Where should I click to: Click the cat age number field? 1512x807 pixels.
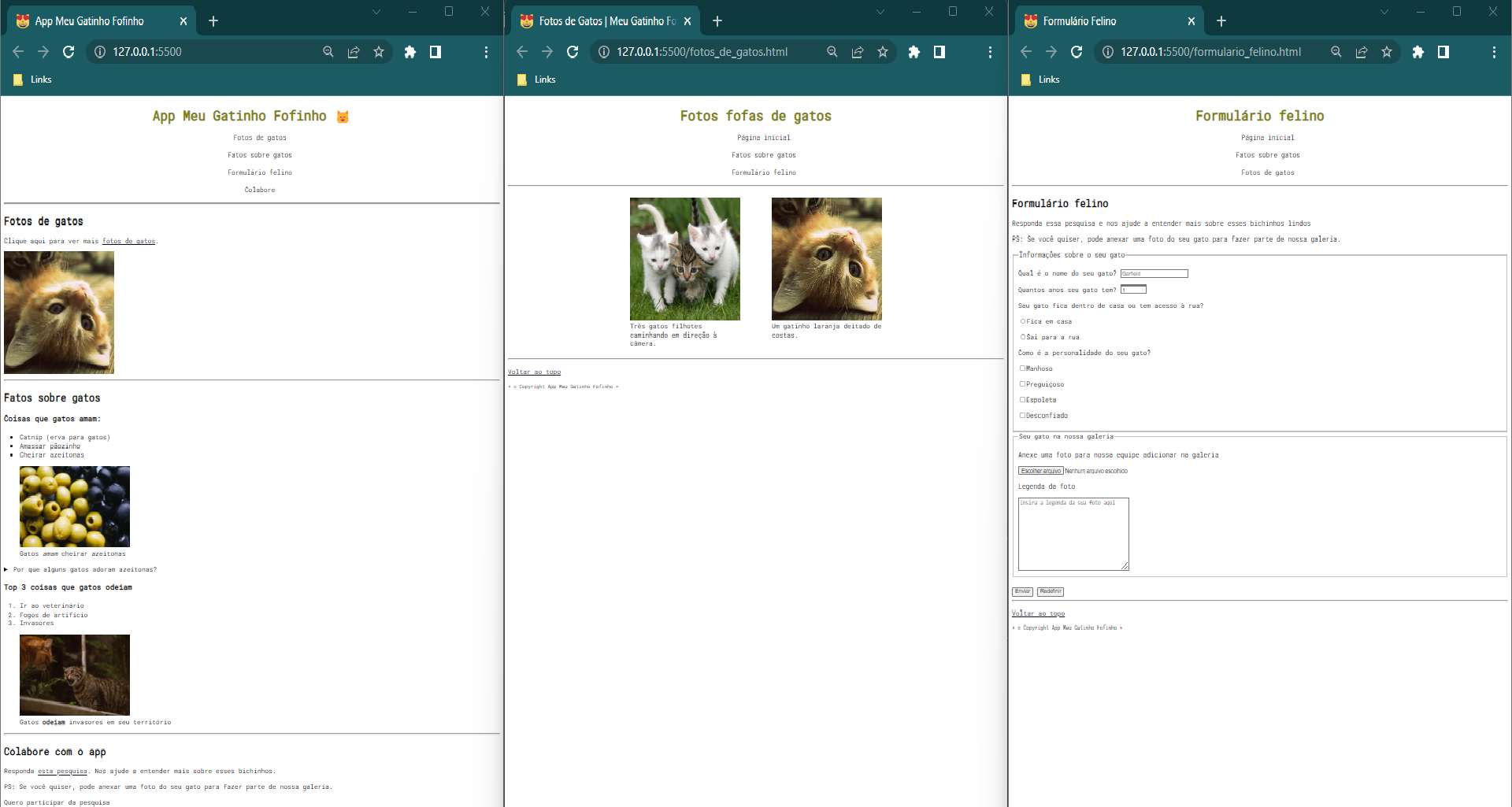click(x=1133, y=290)
